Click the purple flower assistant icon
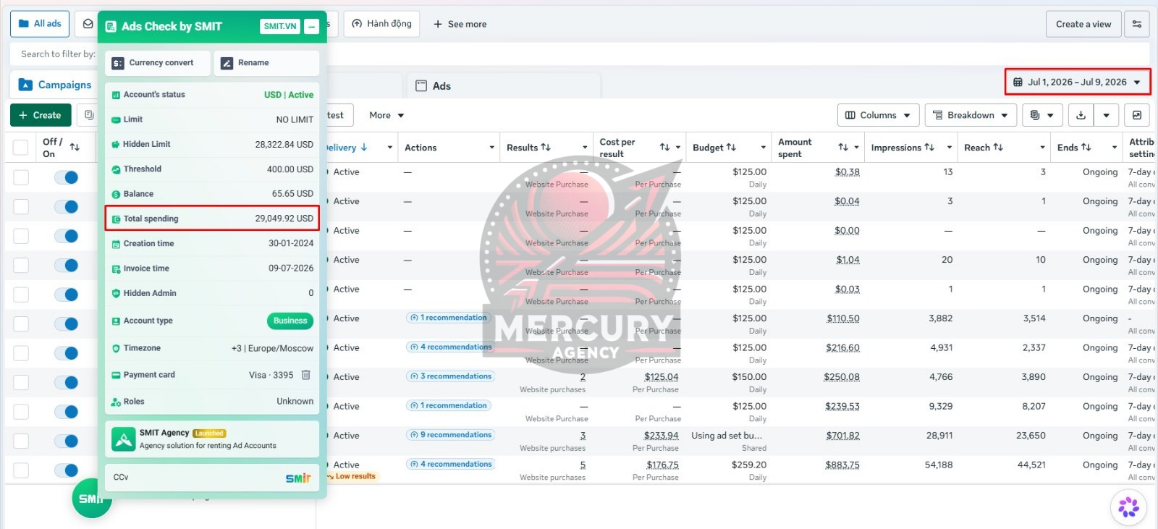This screenshot has width=1158, height=529. (1128, 507)
